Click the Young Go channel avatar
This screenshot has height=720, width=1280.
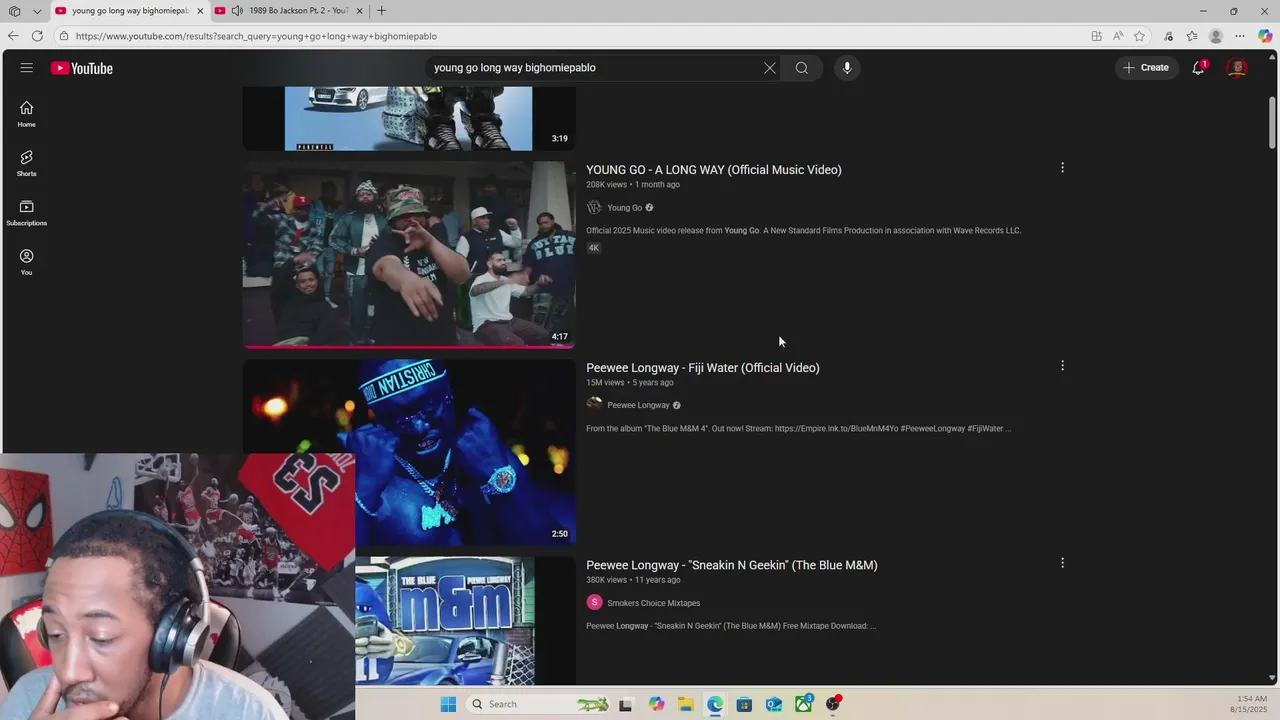[594, 207]
